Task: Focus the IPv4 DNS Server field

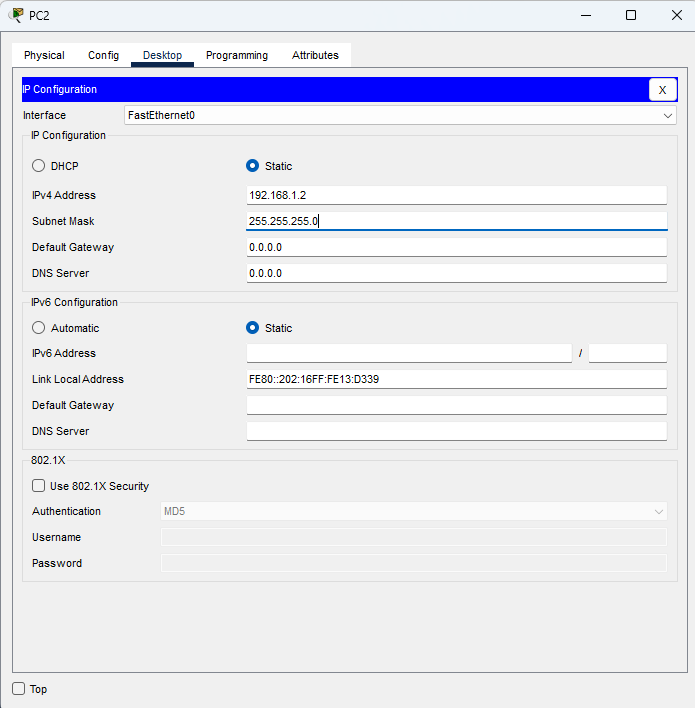Action: click(x=456, y=273)
